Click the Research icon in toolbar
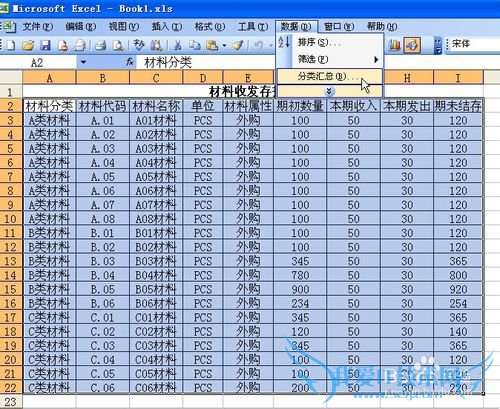The height and width of the screenshot is (409, 500). click(156, 45)
